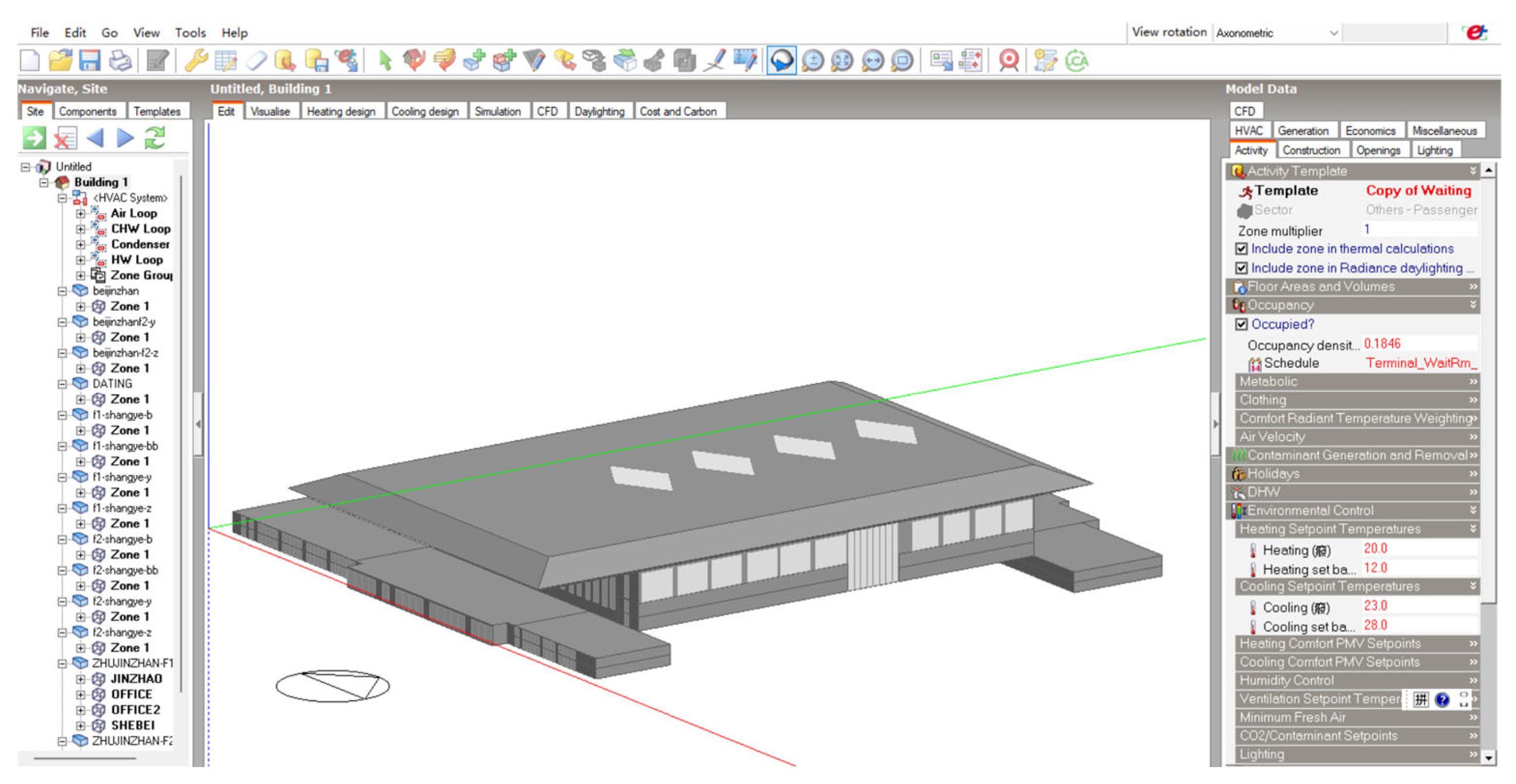Uncheck the Occupied? checkbox
Screen dimensions: 1516x784
[1242, 324]
